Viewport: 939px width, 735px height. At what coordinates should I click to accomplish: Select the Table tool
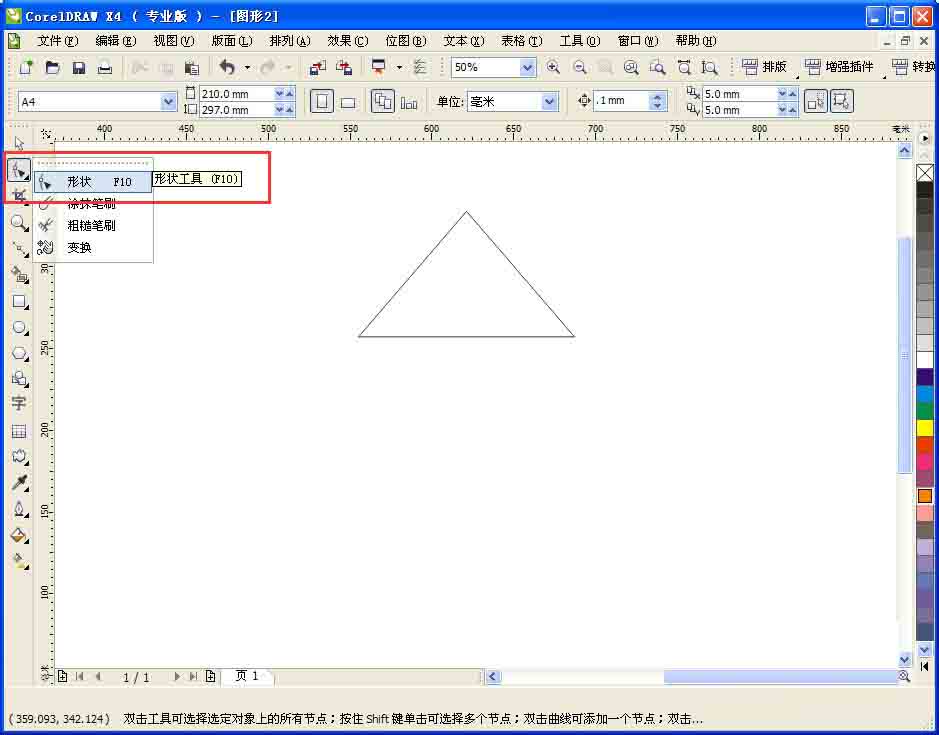click(19, 430)
